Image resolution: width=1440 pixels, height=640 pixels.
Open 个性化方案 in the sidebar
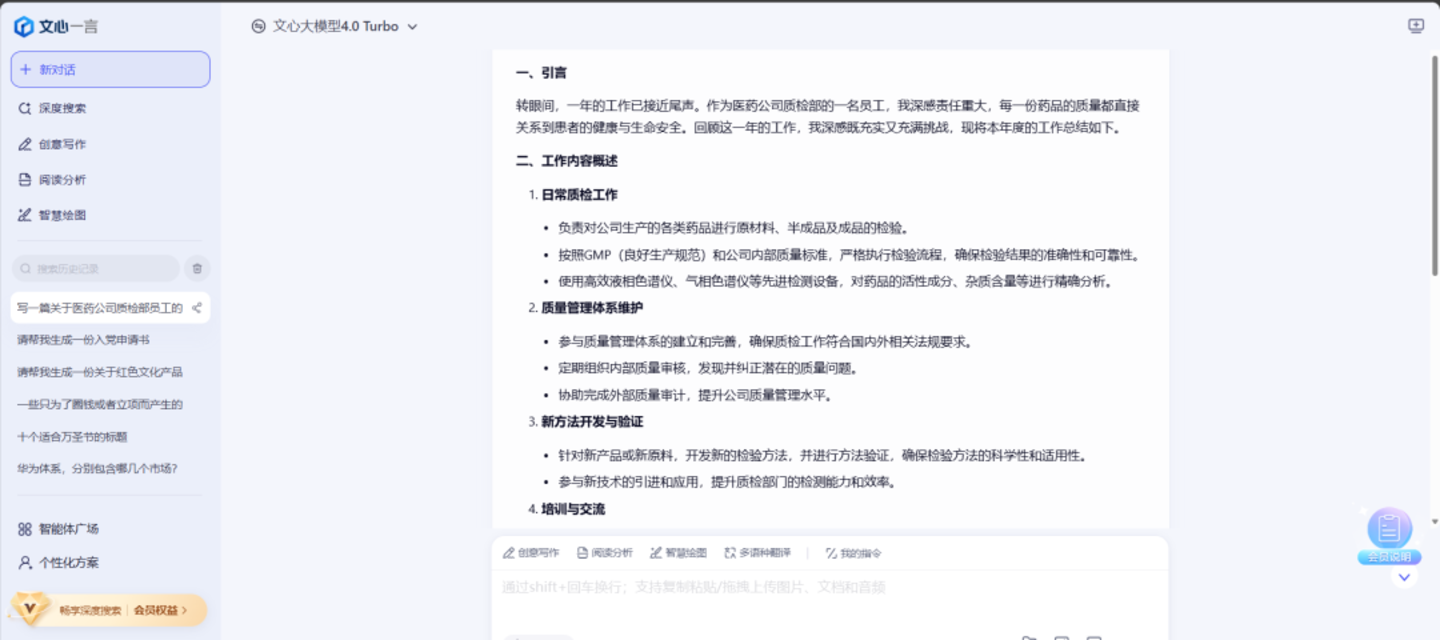point(68,563)
